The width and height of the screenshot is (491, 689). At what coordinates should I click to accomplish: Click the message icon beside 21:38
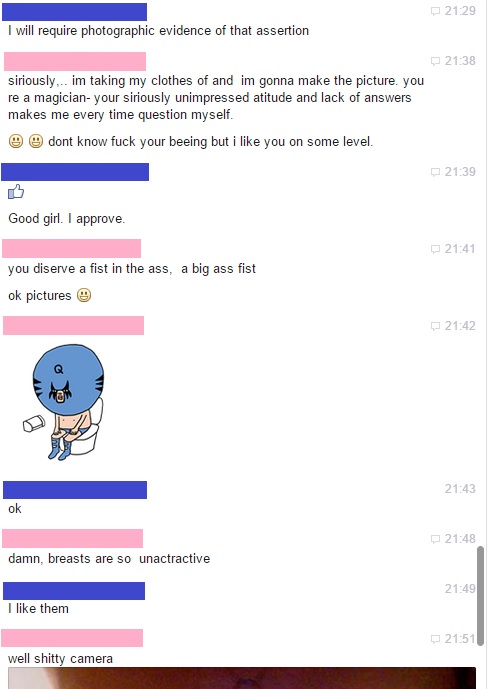tap(435, 61)
